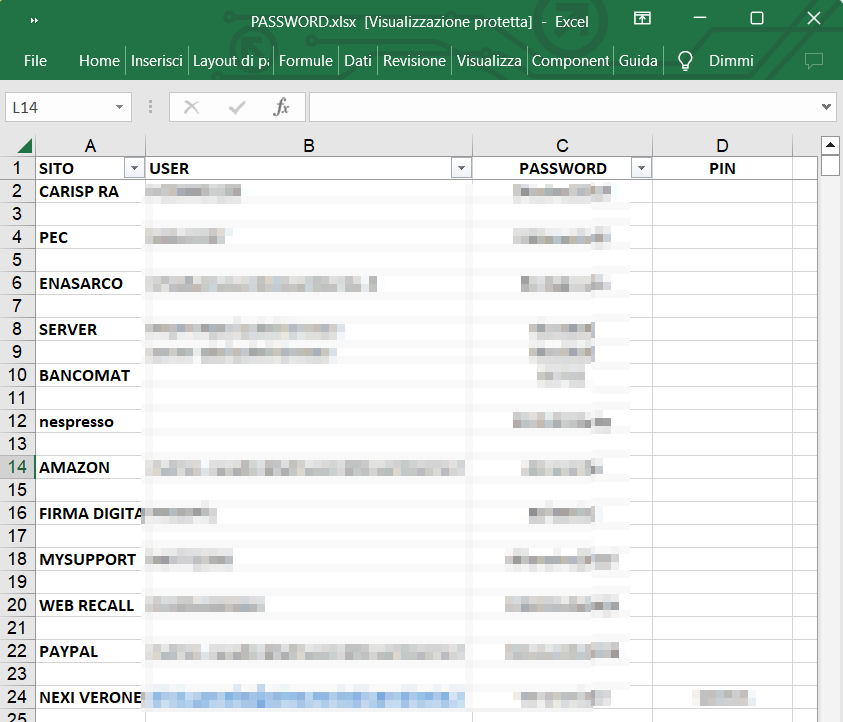Image resolution: width=843 pixels, height=722 pixels.
Task: Click the vertical scrollbar up arrow
Action: coord(830,146)
